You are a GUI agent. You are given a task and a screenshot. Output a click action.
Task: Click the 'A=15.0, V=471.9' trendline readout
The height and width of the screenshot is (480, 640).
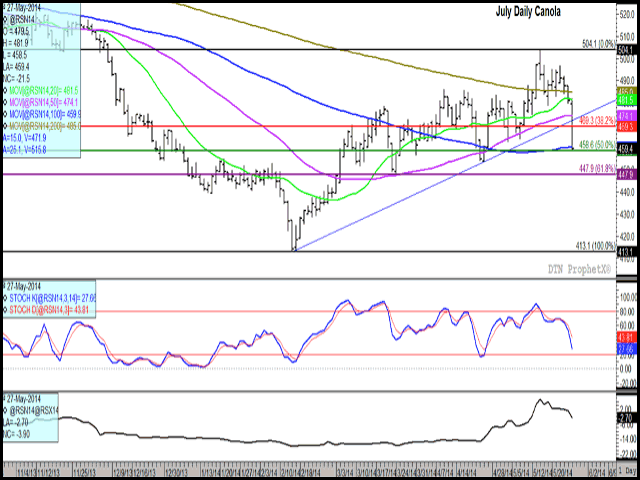24,139
